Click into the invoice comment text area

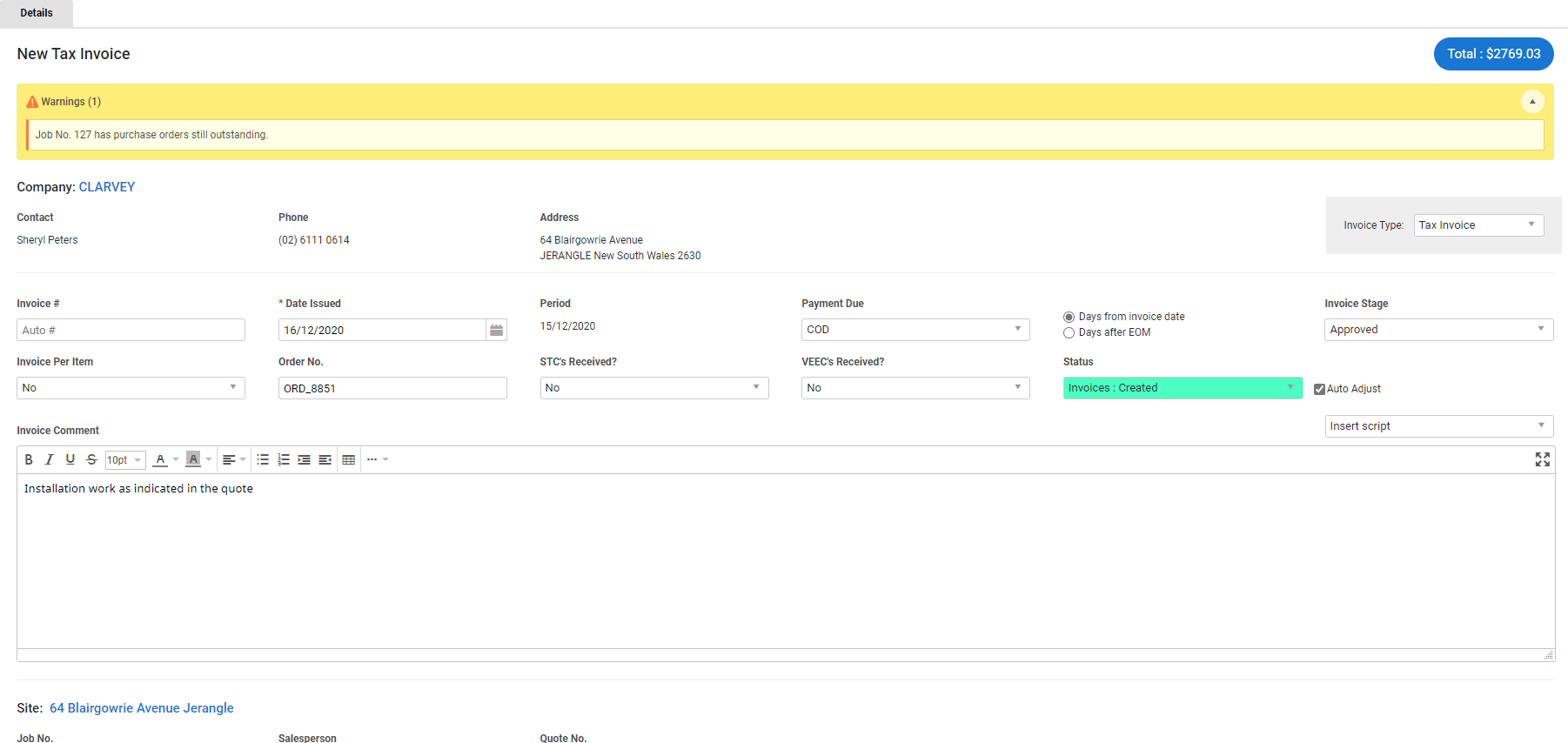click(786, 561)
